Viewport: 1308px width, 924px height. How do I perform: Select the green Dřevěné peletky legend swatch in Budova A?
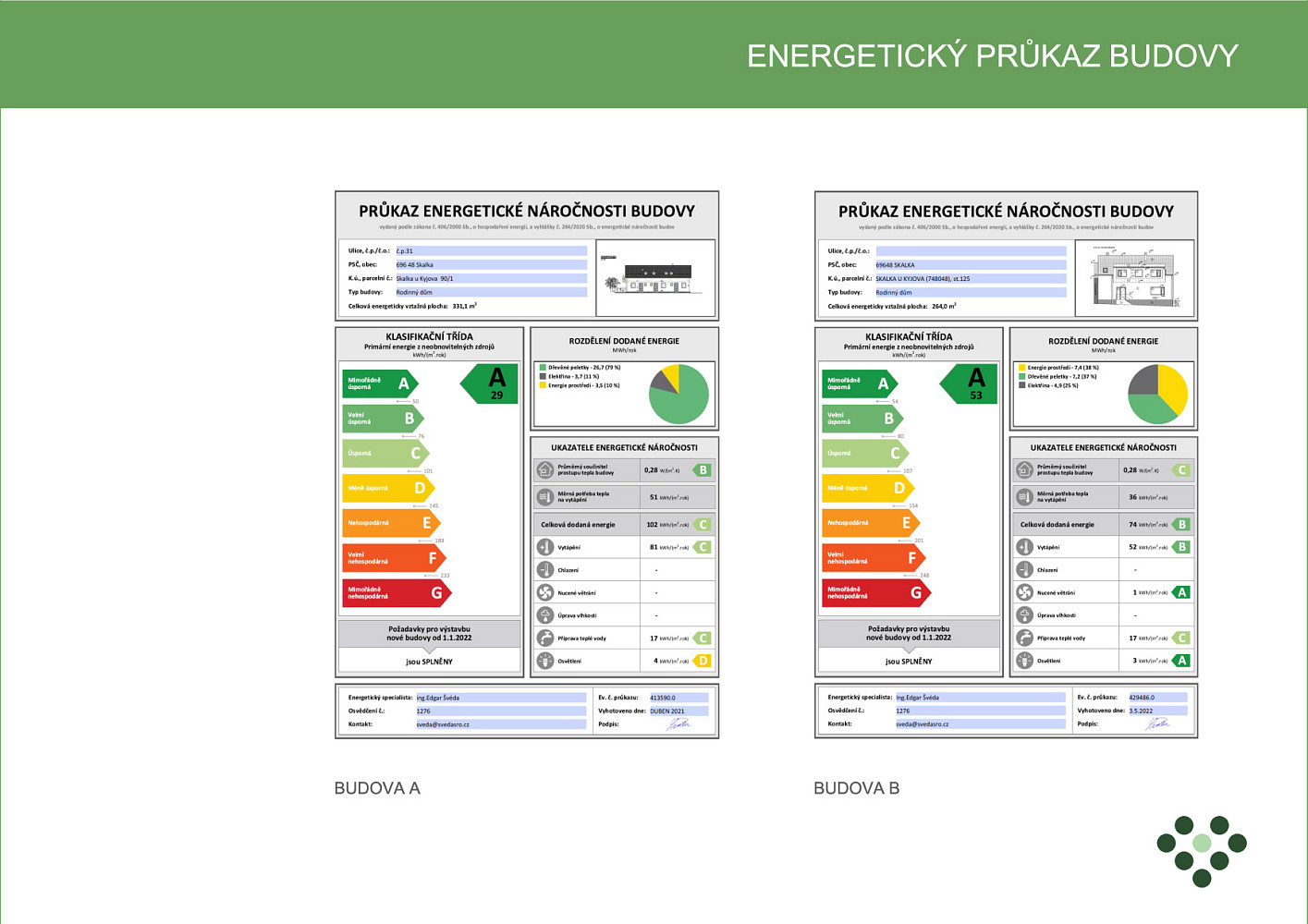[x=543, y=368]
